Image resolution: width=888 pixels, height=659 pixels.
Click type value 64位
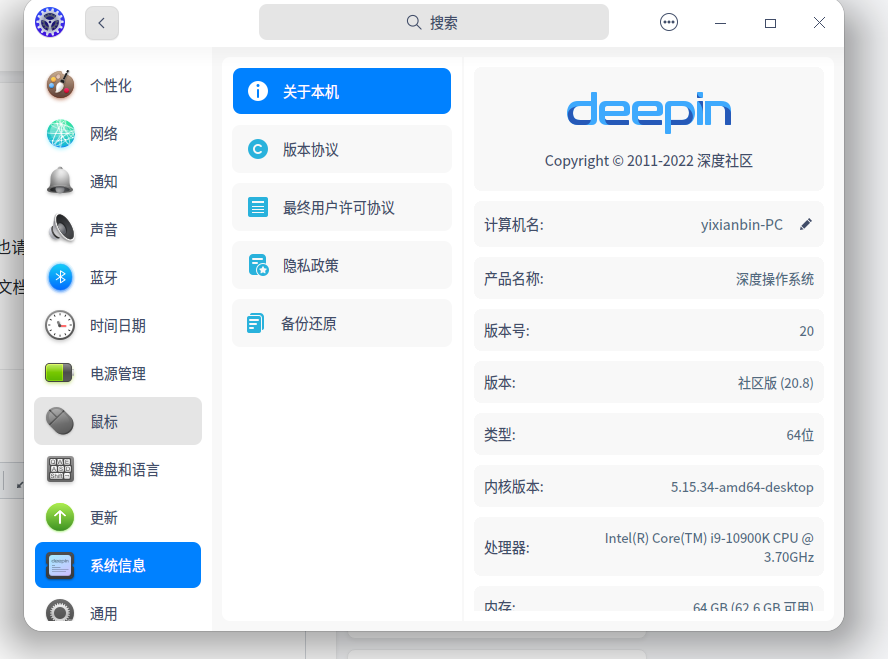[x=800, y=435]
